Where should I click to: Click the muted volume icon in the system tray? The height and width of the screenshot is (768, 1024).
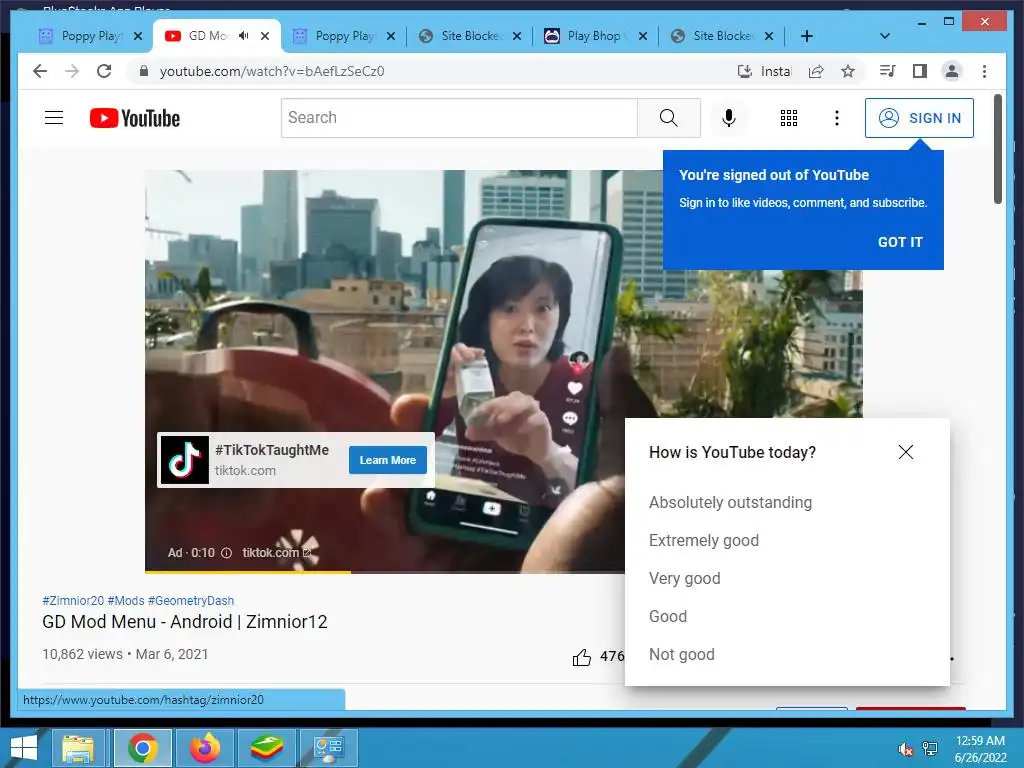[x=905, y=748]
